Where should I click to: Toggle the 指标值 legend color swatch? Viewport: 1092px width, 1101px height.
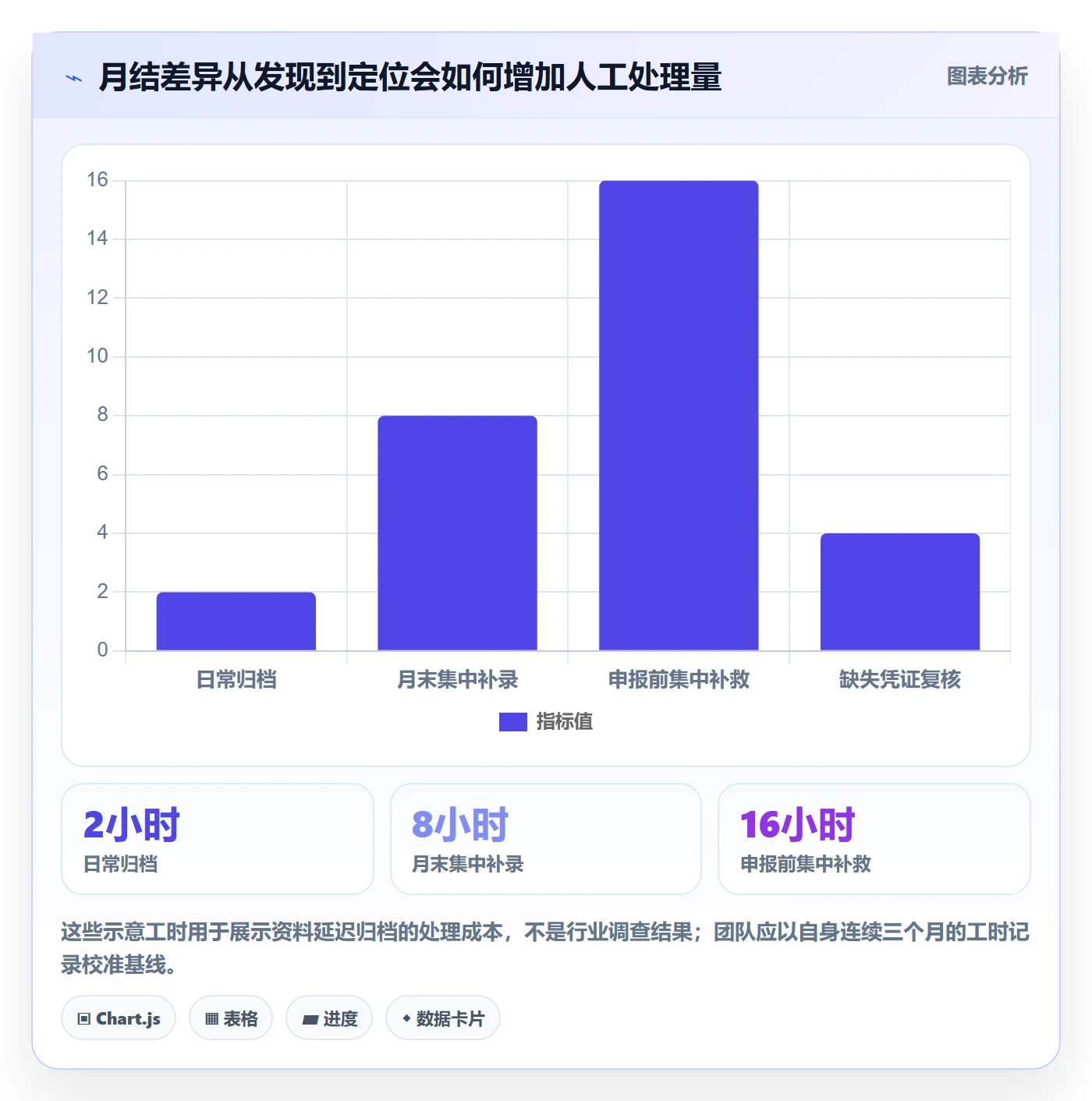click(512, 722)
